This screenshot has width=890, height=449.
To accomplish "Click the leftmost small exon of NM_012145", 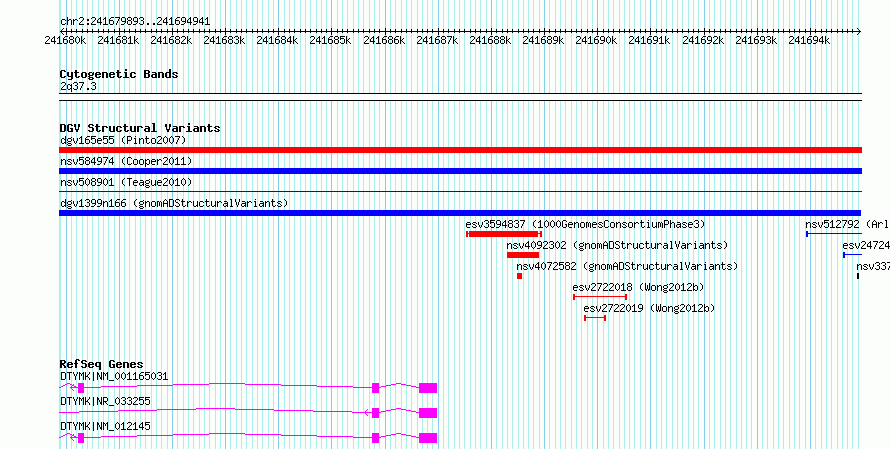I will tap(81, 438).
